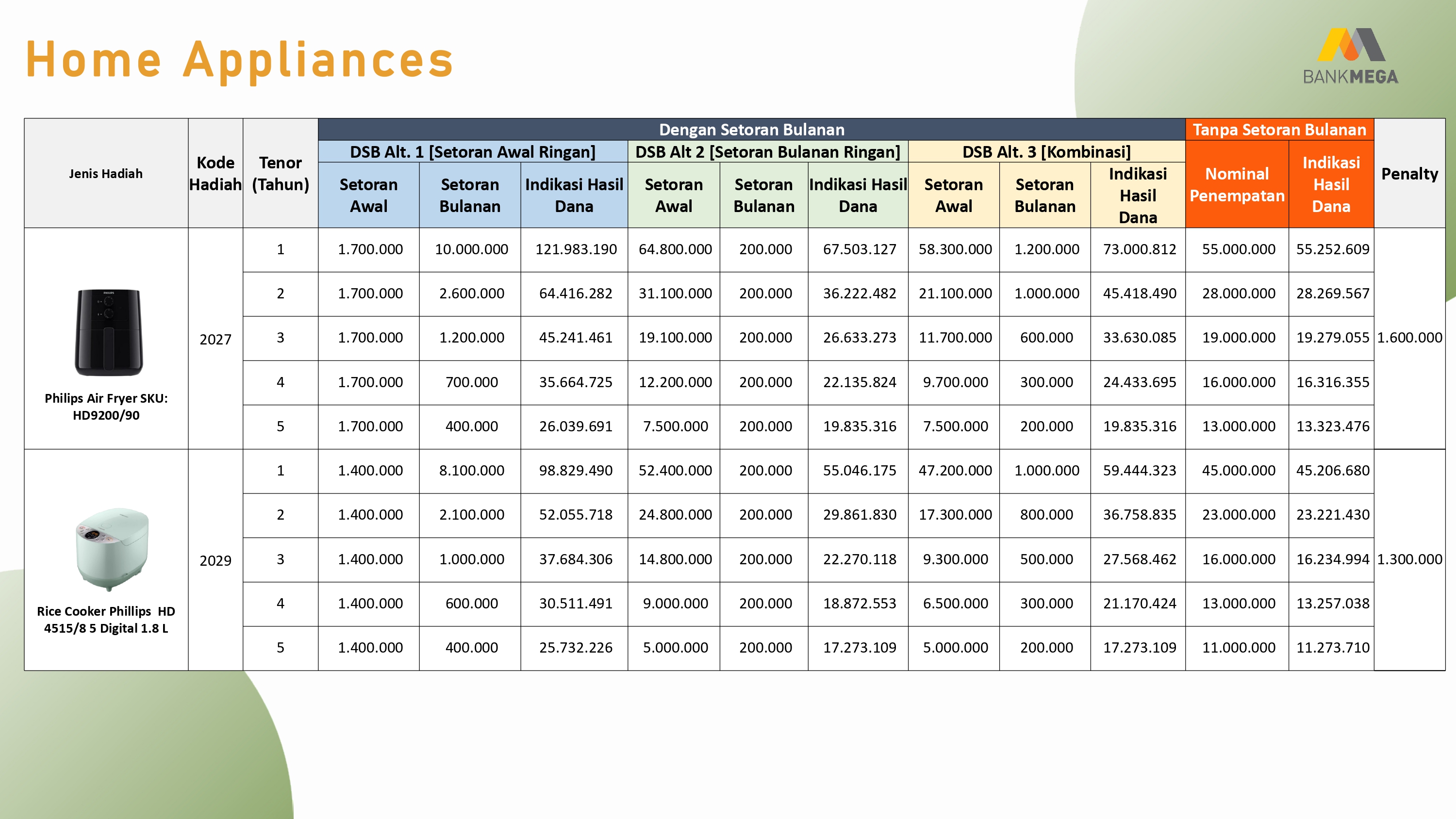Click the Penalty column header

1409,174
